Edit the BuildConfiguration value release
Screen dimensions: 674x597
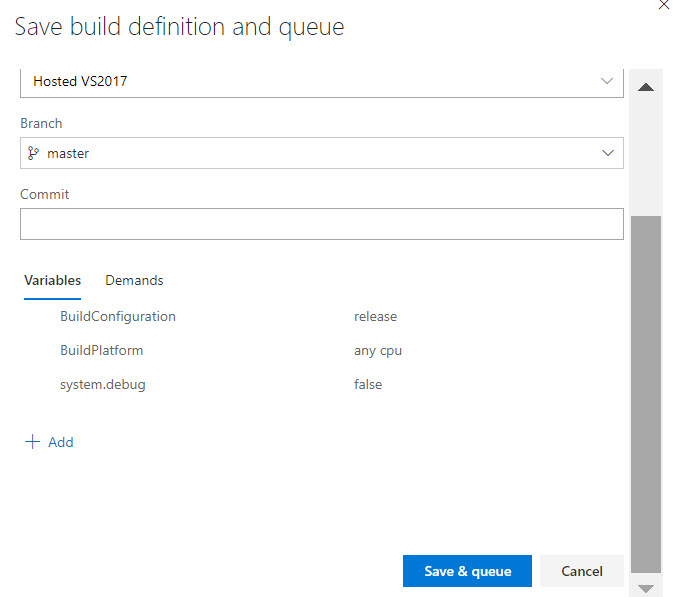[375, 316]
